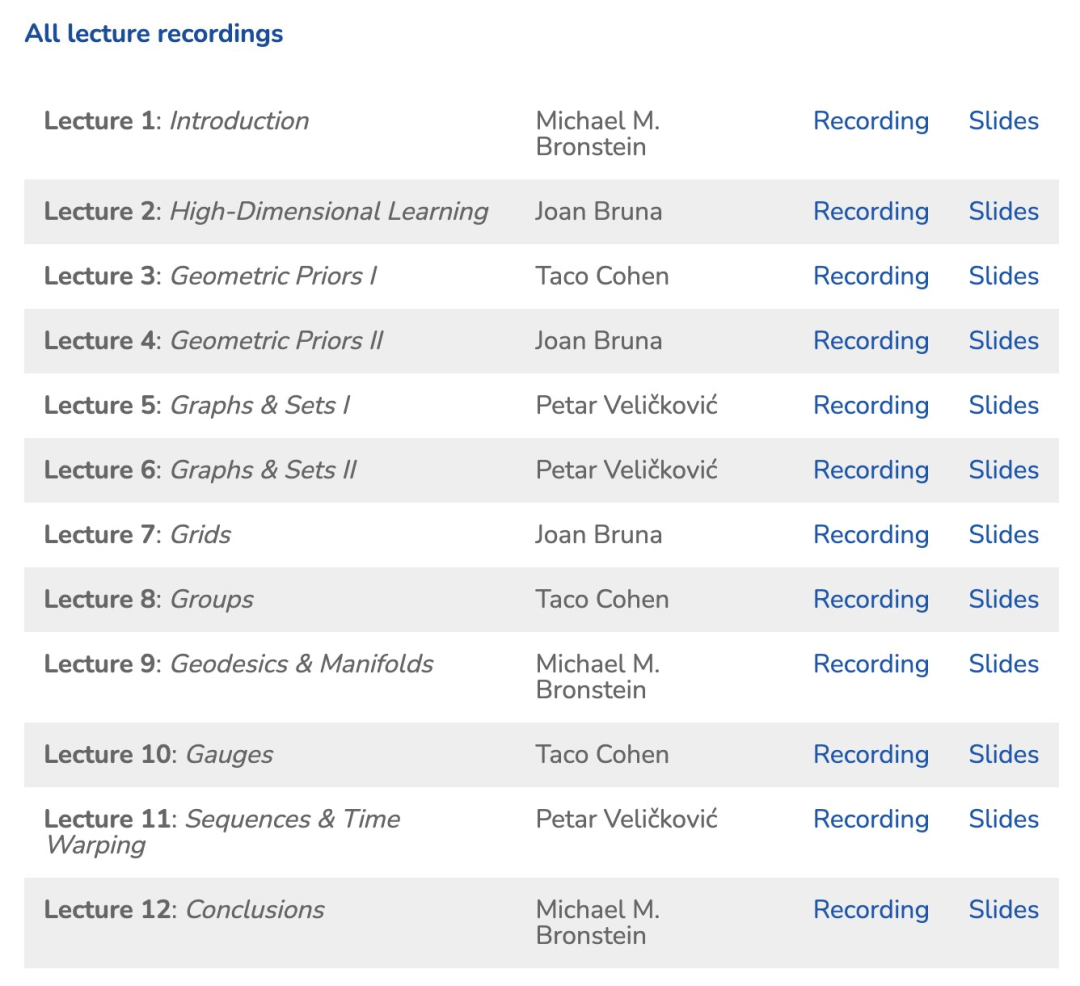Viewport: 1080px width, 986px height.
Task: Click the All lecture recordings heading
Action: point(154,34)
